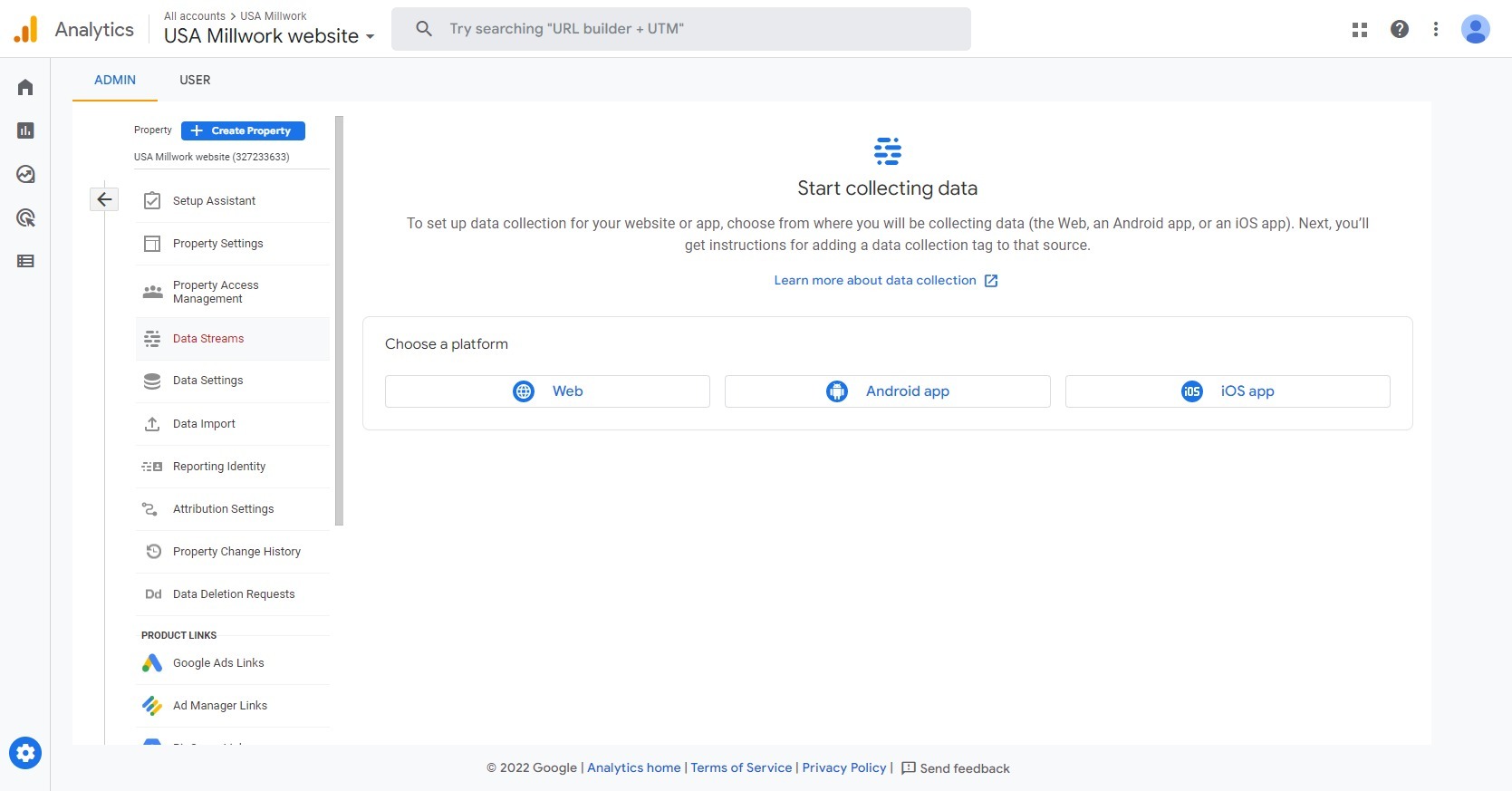Open the Explore icon in sidebar

click(x=25, y=174)
